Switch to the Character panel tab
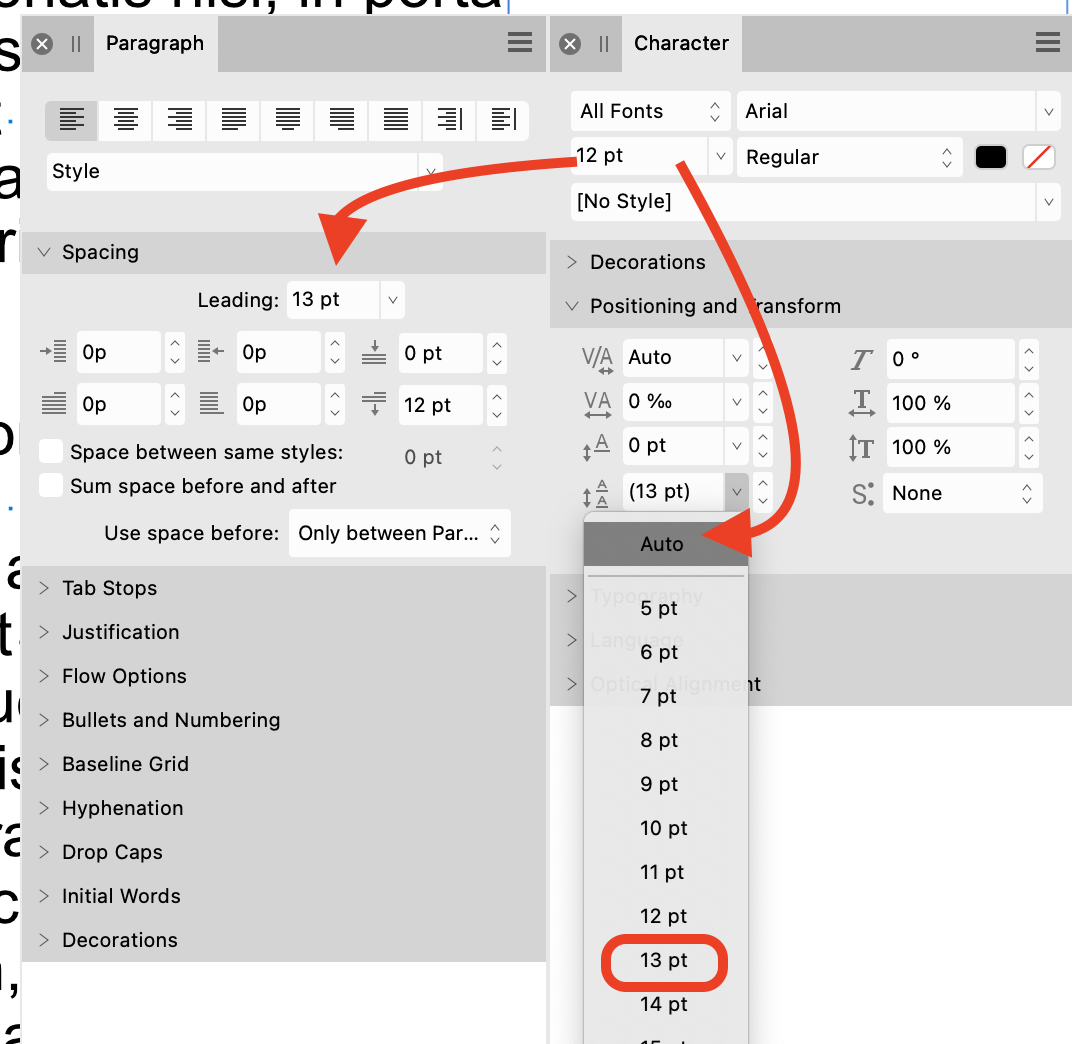 click(x=681, y=42)
